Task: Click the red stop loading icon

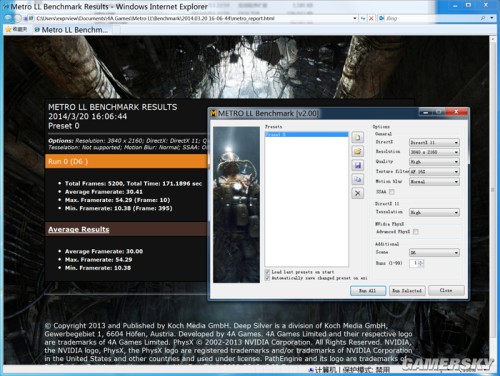Action: (371, 18)
